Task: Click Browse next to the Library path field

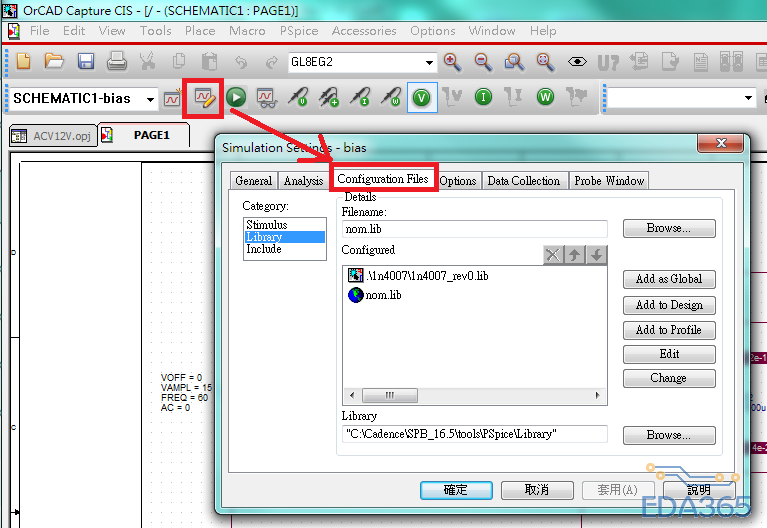Action: [669, 435]
